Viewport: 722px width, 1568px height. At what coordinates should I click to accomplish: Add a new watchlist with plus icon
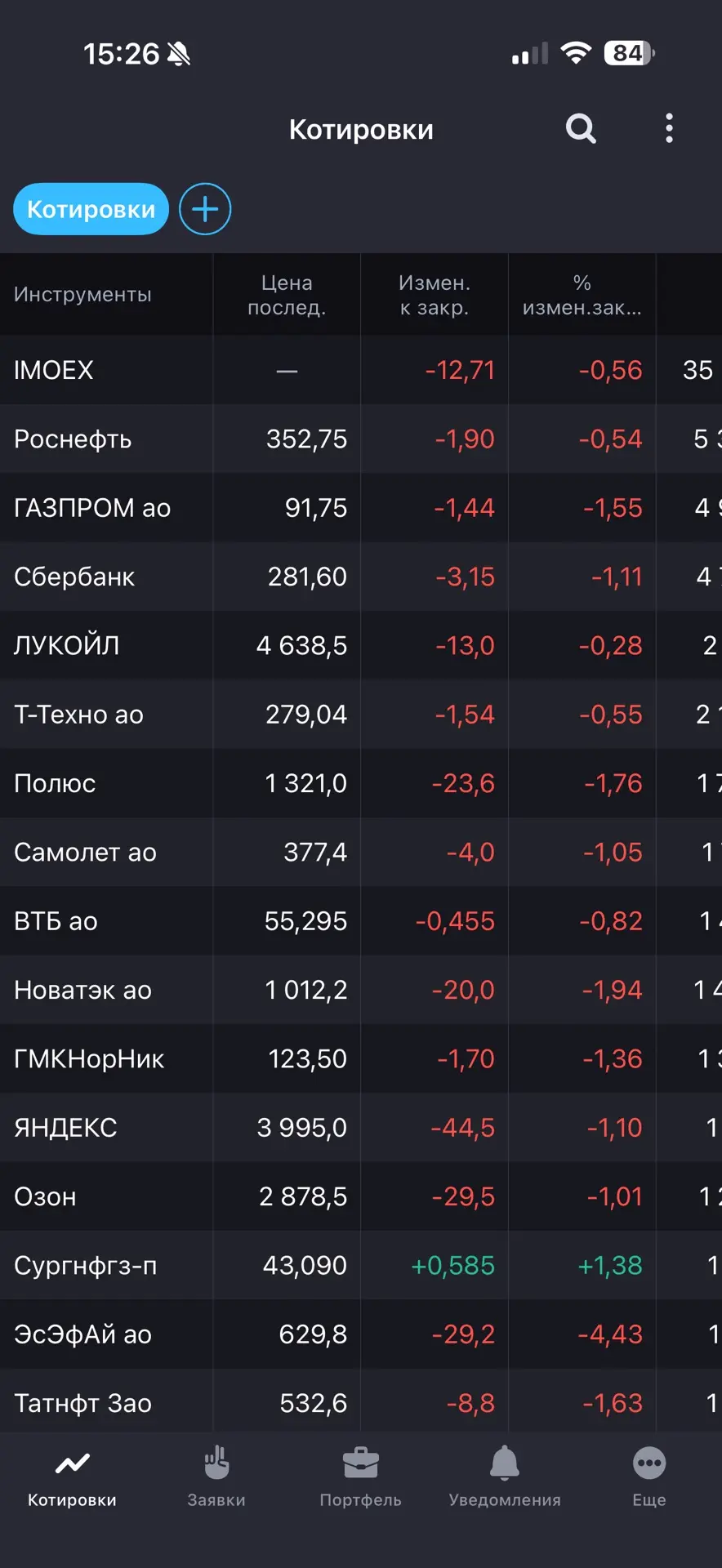pyautogui.click(x=205, y=209)
